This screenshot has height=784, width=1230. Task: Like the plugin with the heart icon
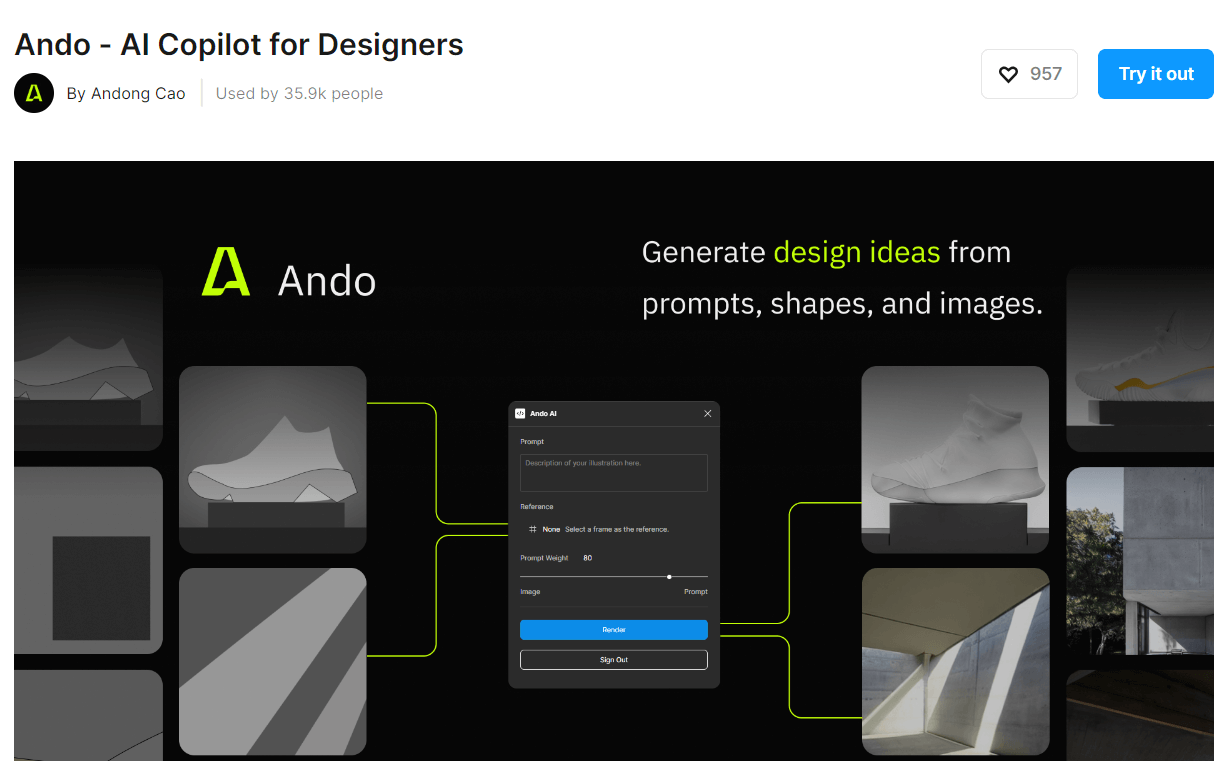tap(1009, 74)
